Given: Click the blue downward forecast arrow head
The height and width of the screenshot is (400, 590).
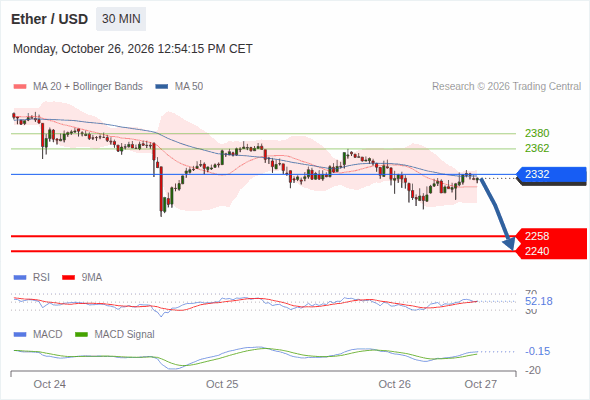Looking at the screenshot, I should click(510, 244).
